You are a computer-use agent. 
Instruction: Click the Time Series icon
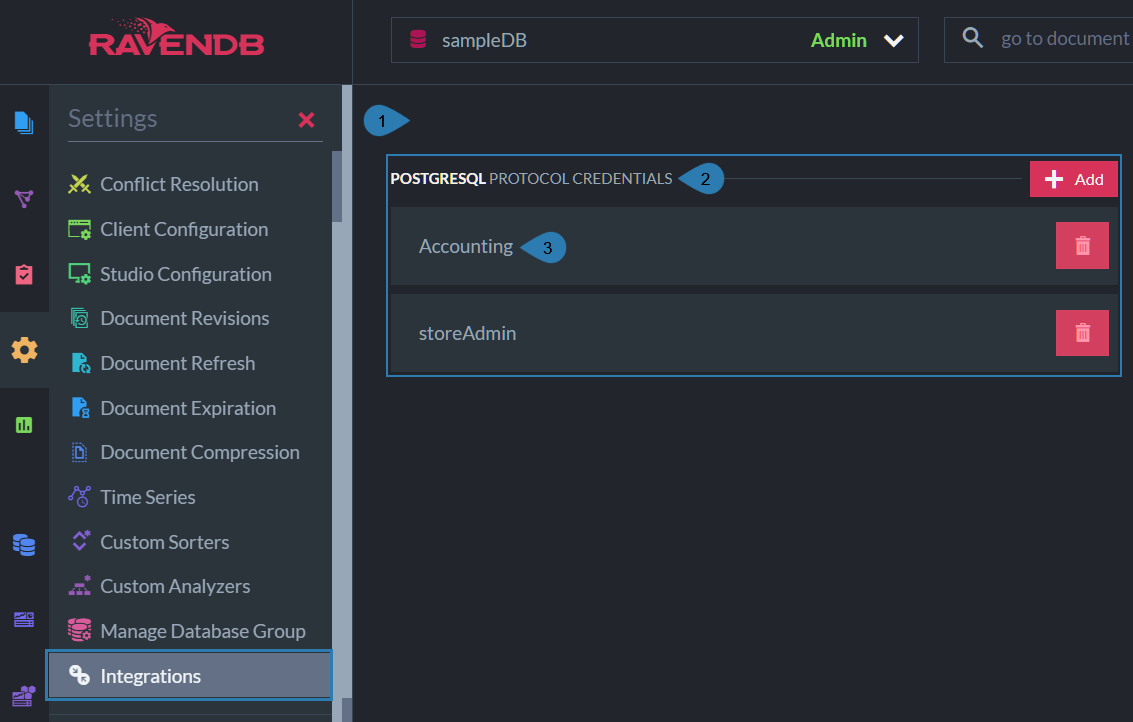click(x=79, y=497)
